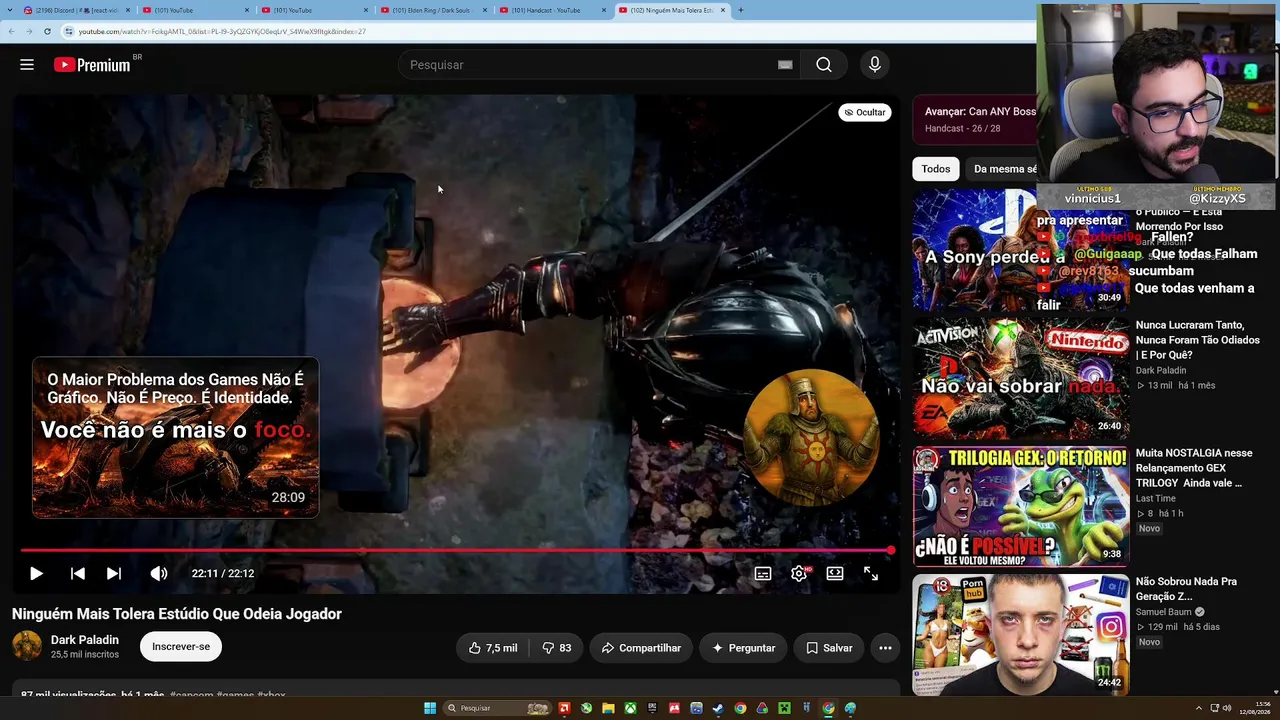The height and width of the screenshot is (720, 1280).
Task: Open the Windows Start menu
Action: pos(430,708)
